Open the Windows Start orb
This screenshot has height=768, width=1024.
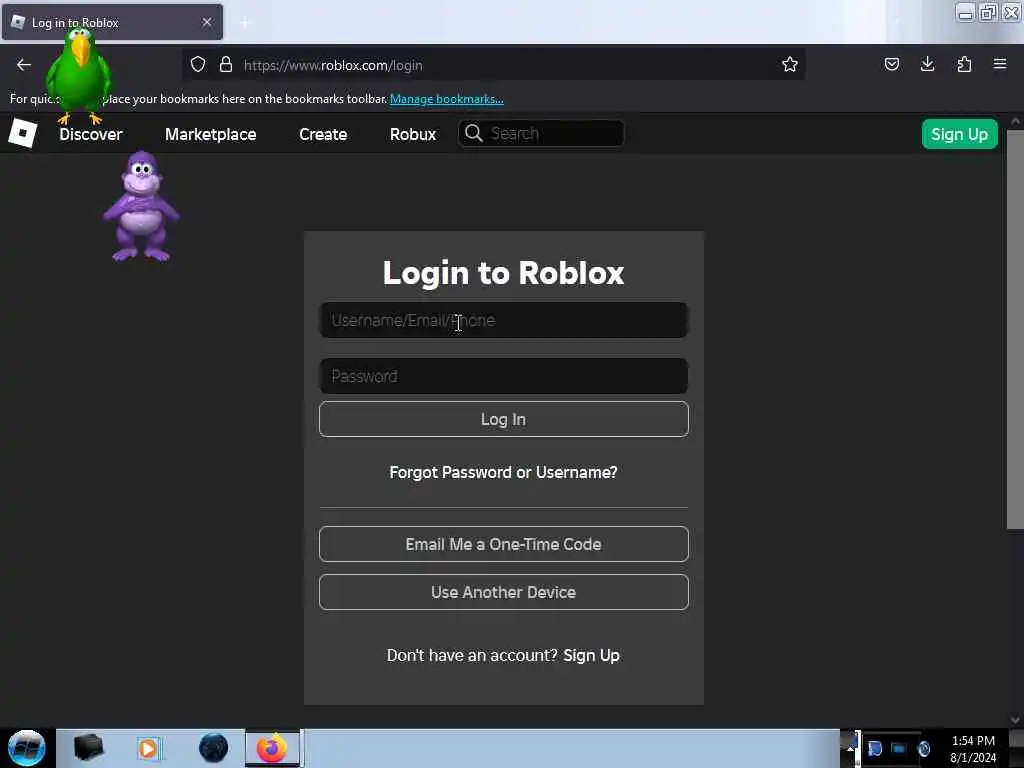tap(27, 748)
